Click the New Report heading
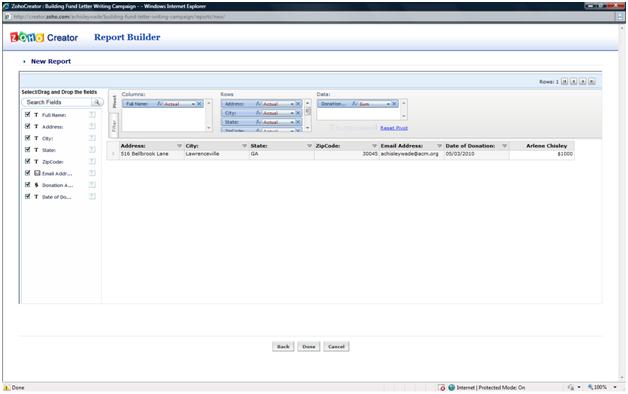The image size is (628, 394). (51, 61)
